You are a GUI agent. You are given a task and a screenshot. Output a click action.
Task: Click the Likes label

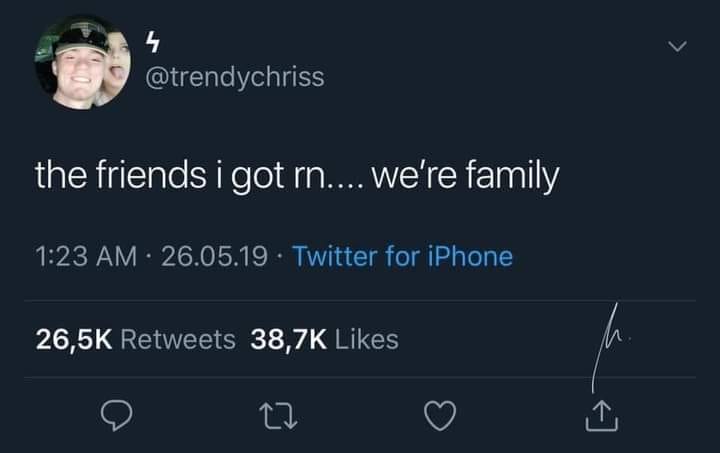[366, 340]
